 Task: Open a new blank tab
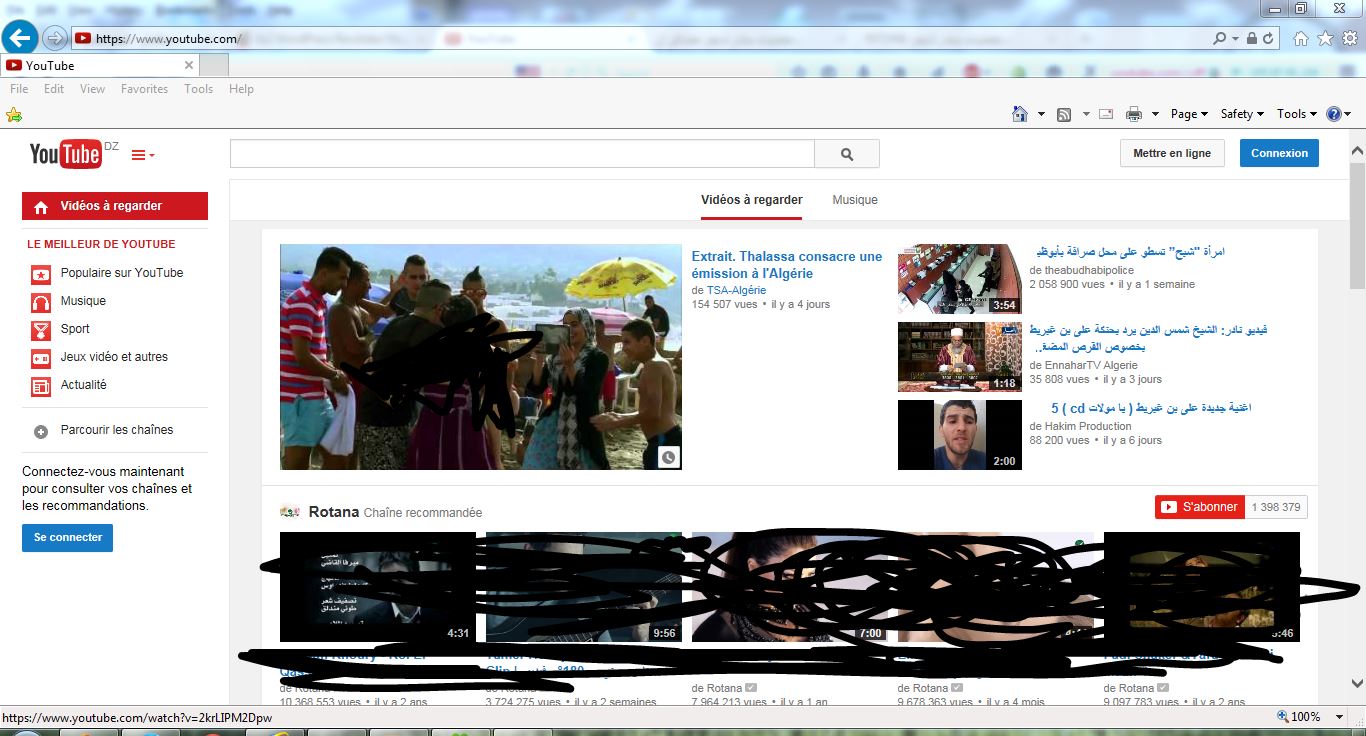coord(214,65)
